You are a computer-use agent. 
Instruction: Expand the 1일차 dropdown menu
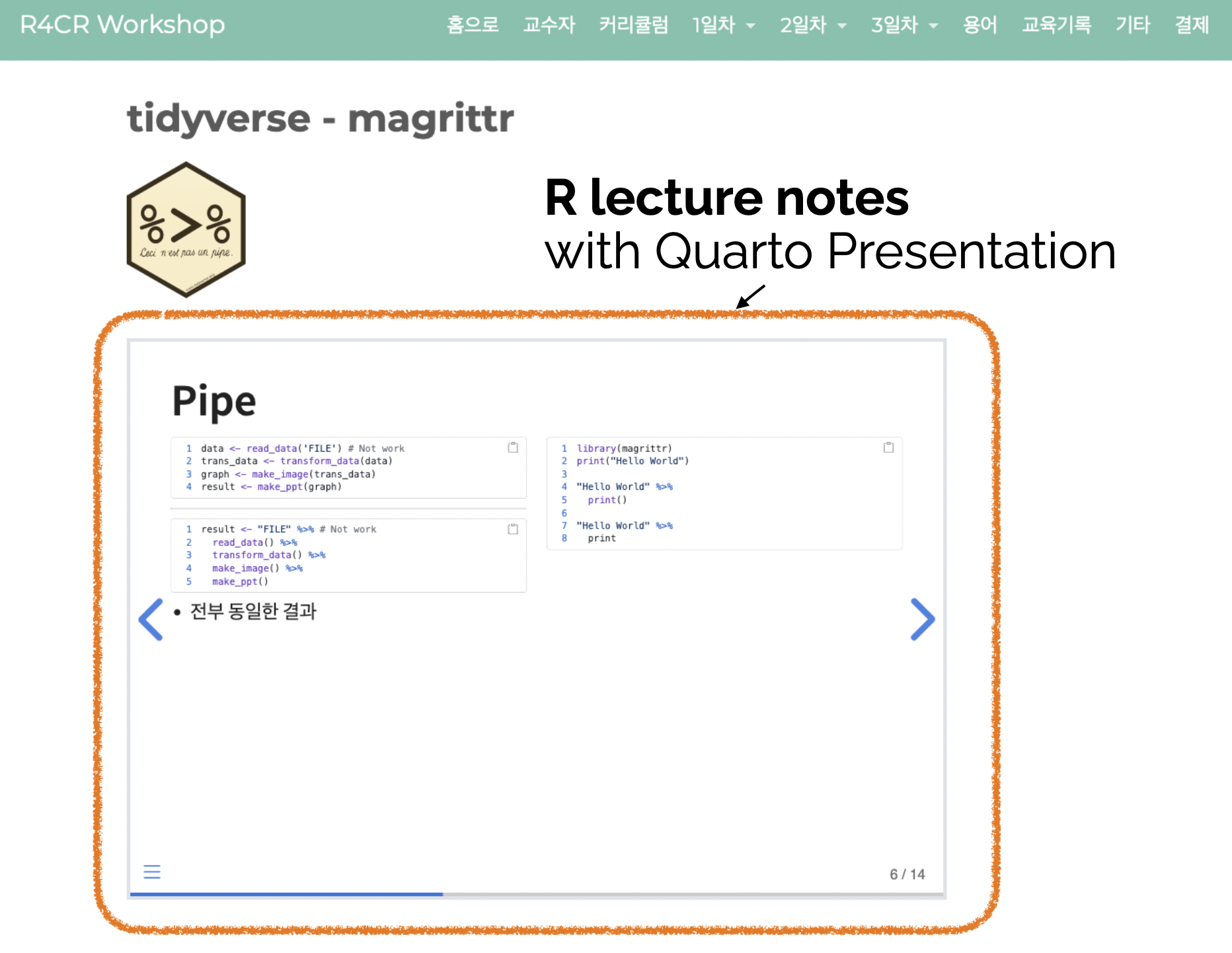[723, 25]
